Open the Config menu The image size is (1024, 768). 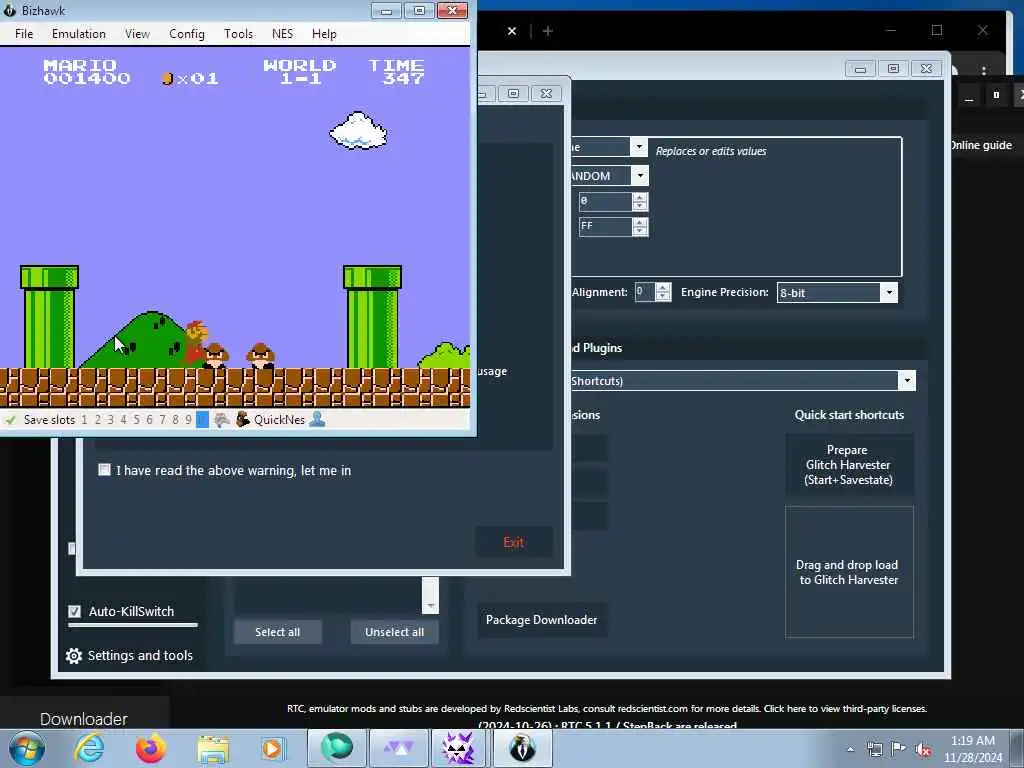coord(187,33)
